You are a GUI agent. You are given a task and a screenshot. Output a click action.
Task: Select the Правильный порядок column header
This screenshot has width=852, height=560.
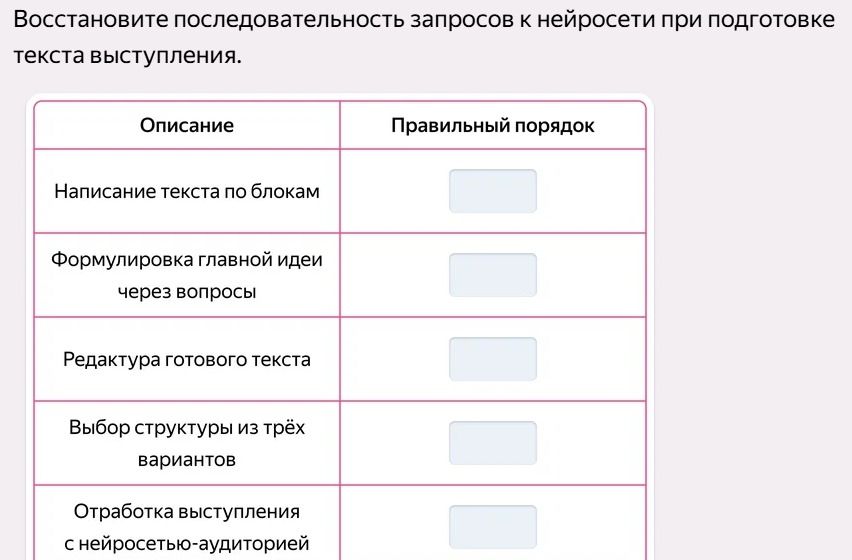coord(493,125)
